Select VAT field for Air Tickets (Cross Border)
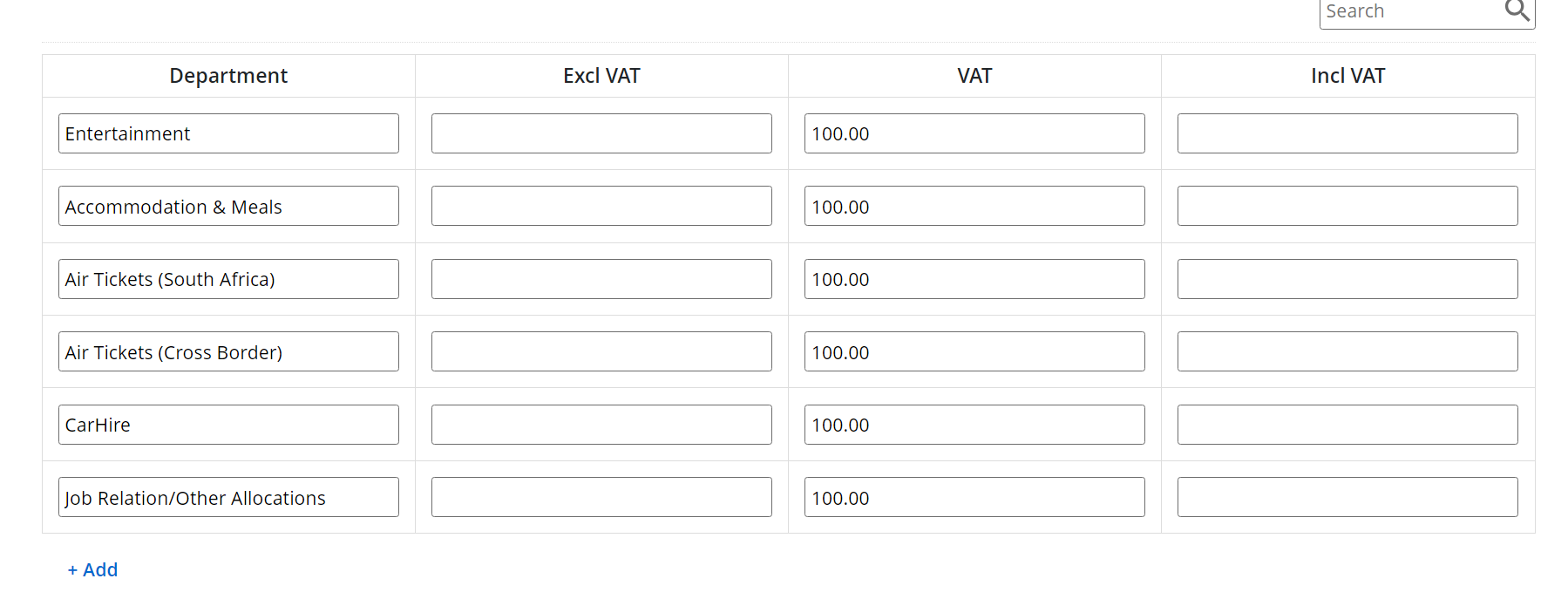 click(x=974, y=352)
